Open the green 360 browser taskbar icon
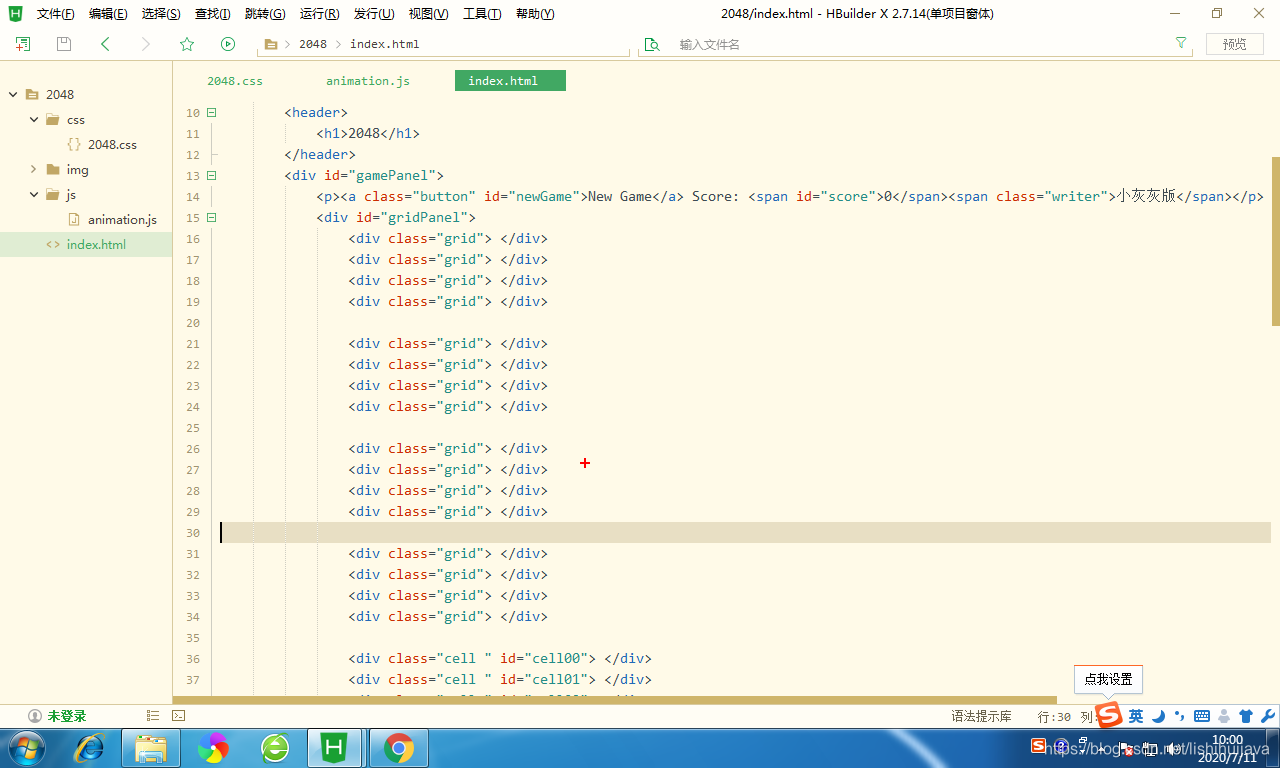The image size is (1280, 768). click(274, 747)
